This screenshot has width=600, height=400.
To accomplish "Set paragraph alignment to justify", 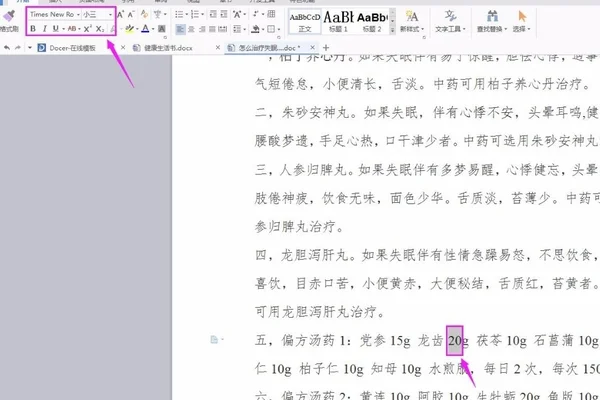I will [x=212, y=29].
